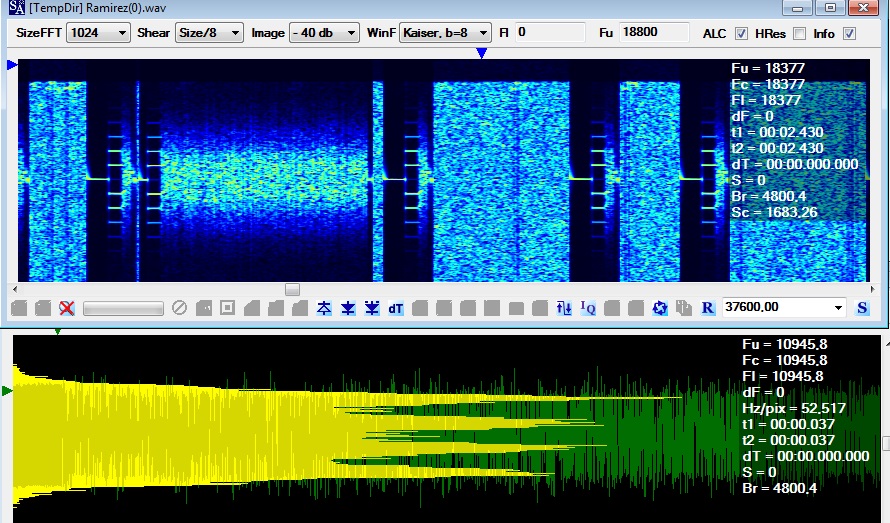The height and width of the screenshot is (523, 890).
Task: Minimize the Ramirez(0).wav window
Action: pos(797,8)
